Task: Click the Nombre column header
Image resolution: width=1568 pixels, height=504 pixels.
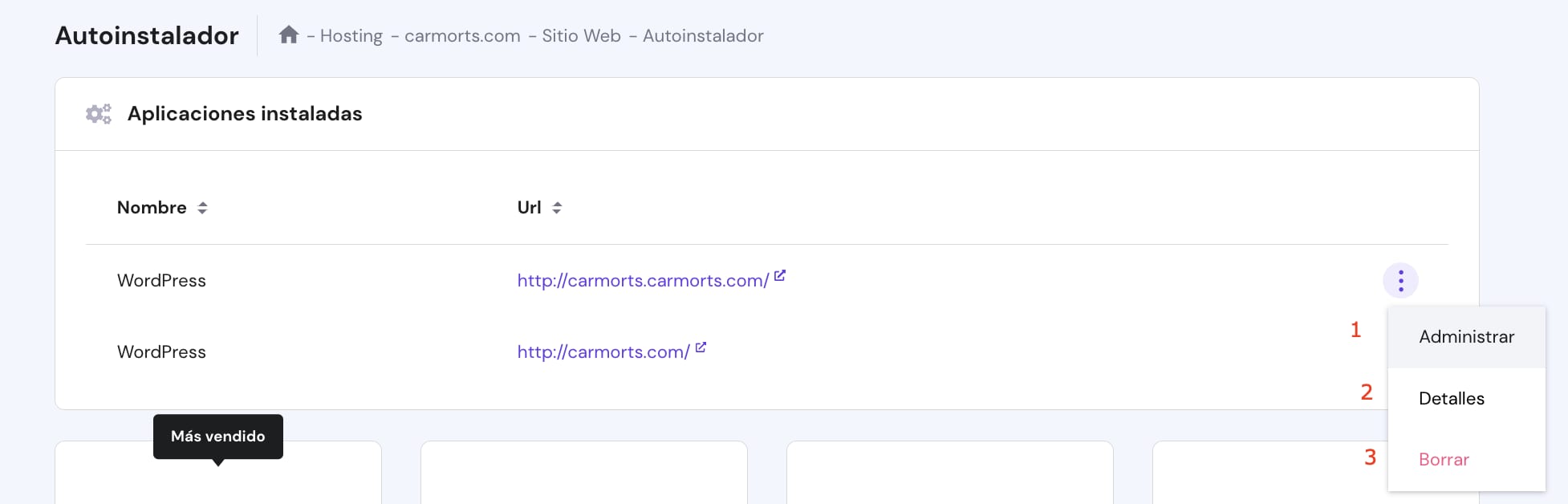Action: 152,208
